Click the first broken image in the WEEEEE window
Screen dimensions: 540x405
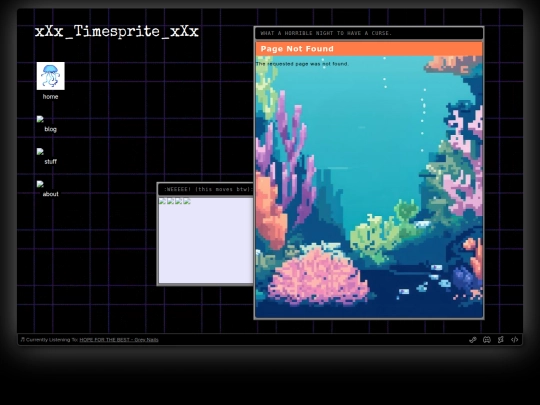click(162, 201)
